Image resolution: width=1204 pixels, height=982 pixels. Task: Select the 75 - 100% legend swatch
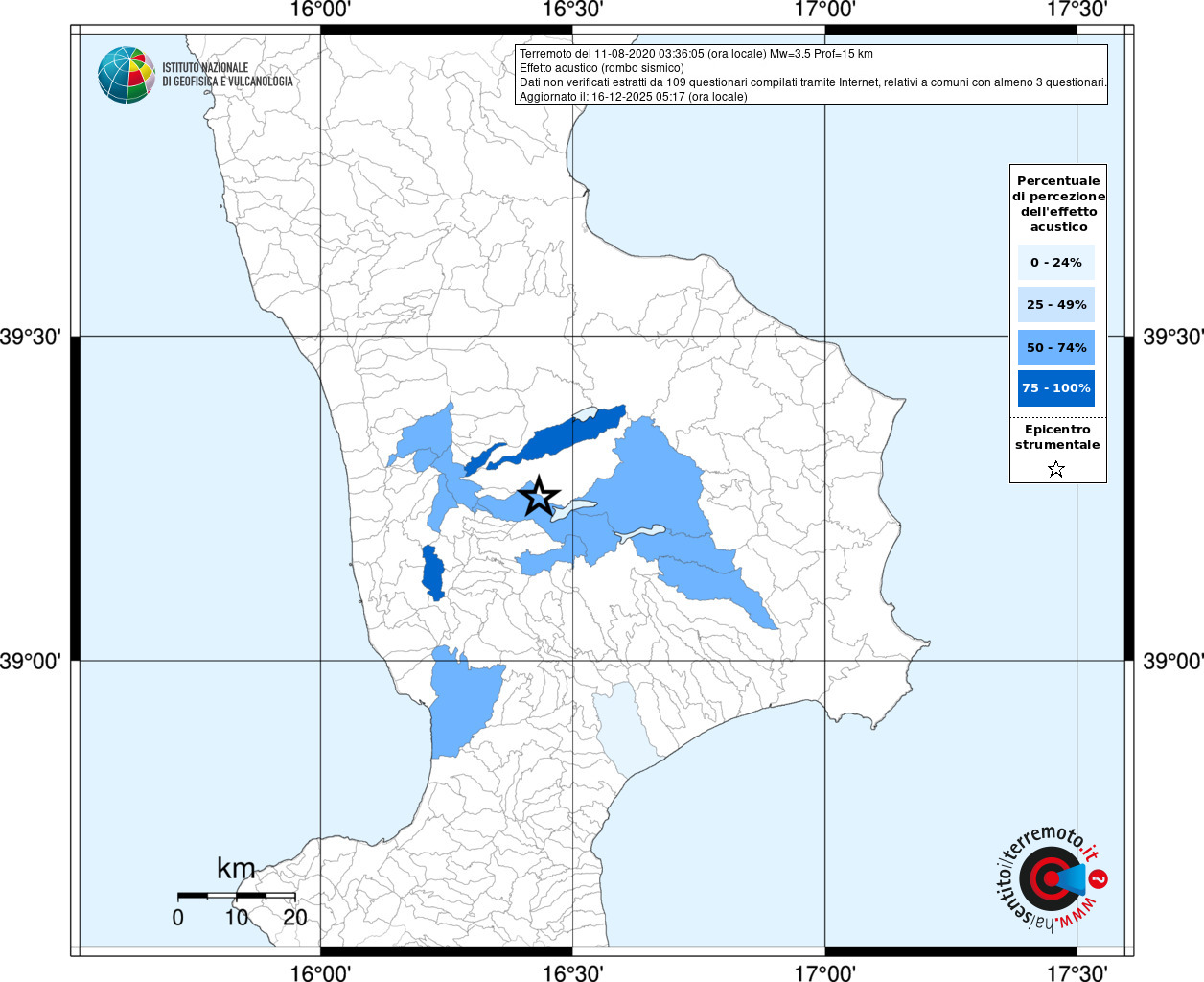click(1056, 387)
